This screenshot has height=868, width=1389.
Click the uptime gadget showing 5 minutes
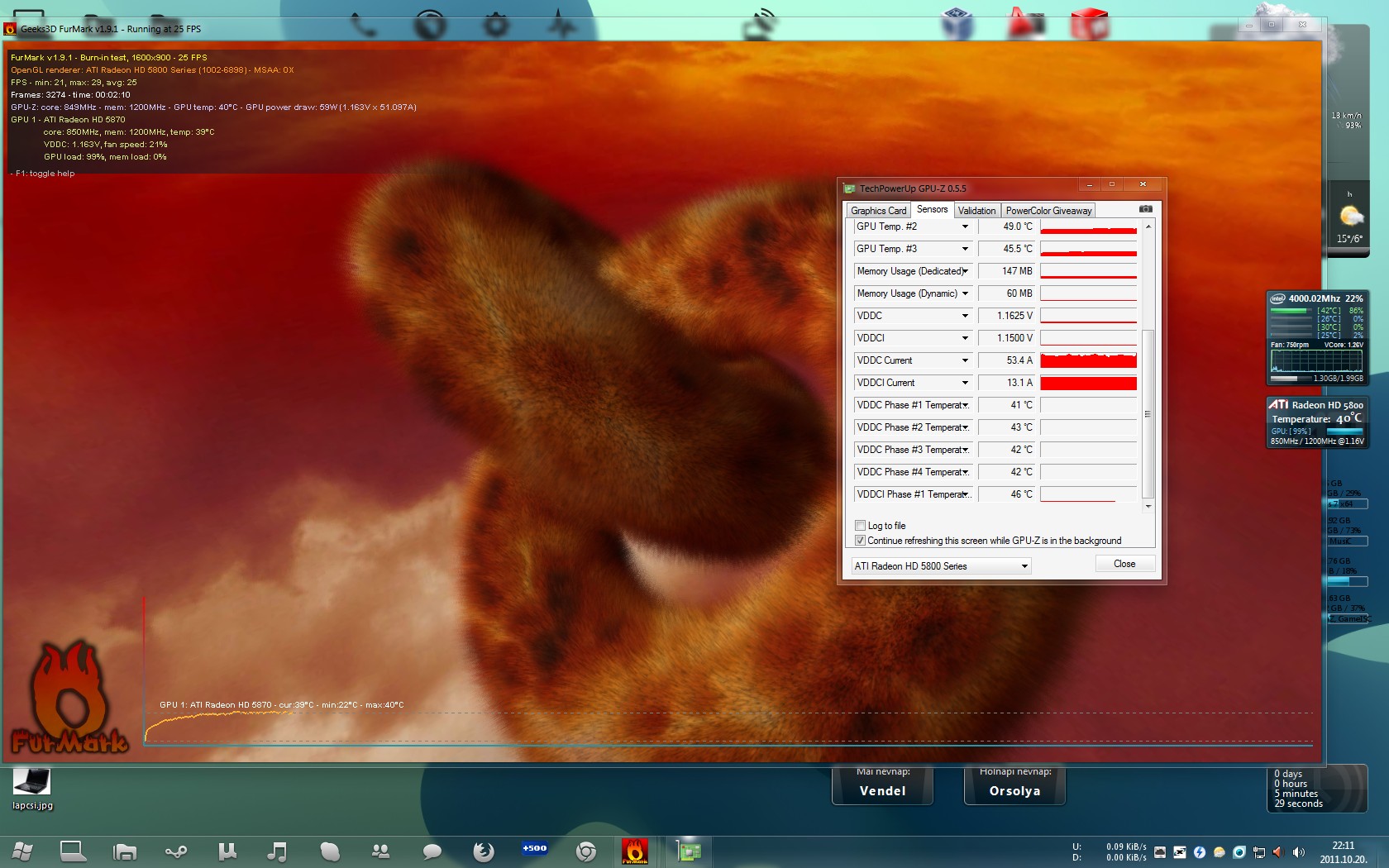pyautogui.click(x=1317, y=789)
